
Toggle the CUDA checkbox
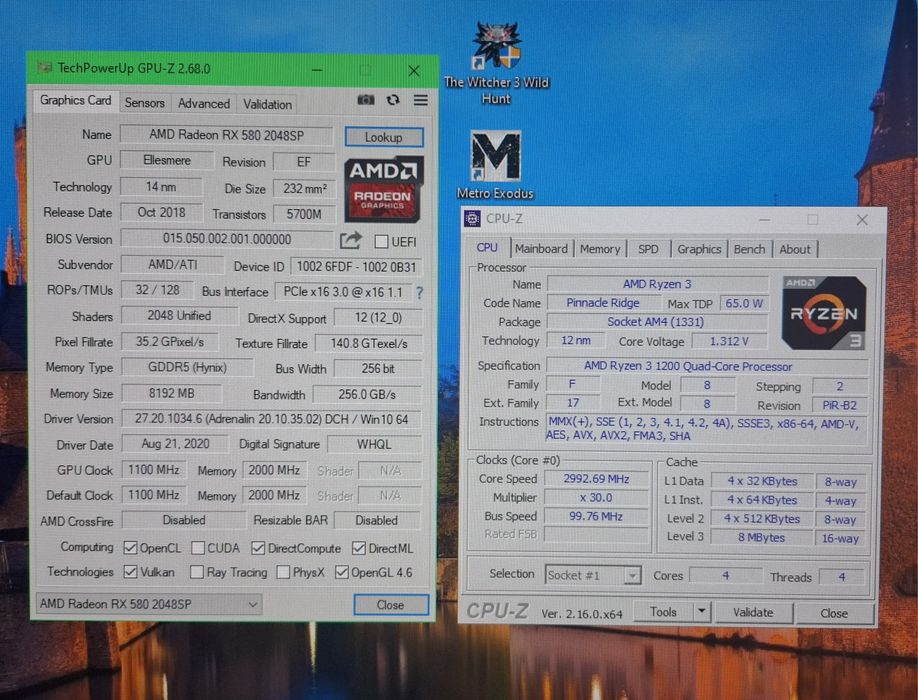coord(198,548)
